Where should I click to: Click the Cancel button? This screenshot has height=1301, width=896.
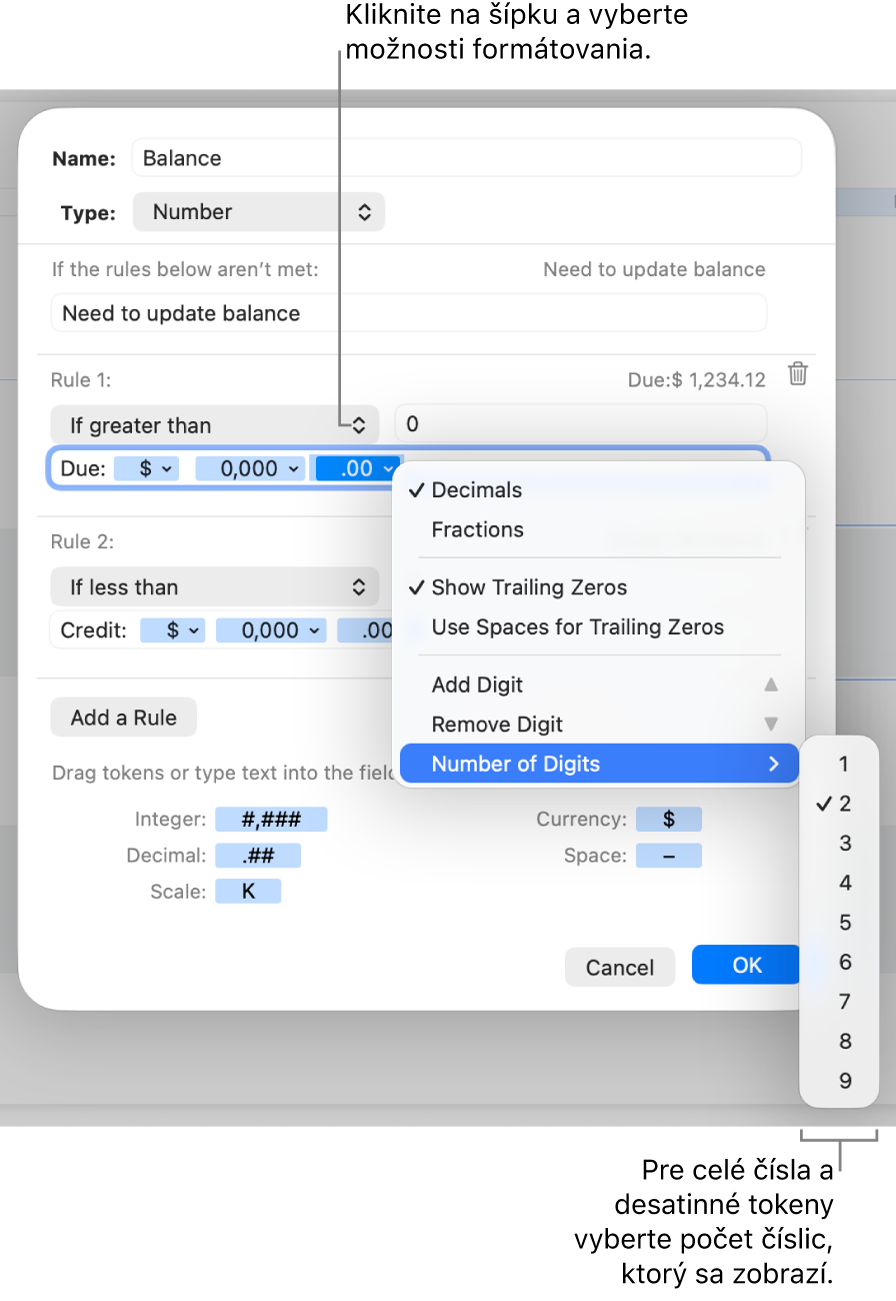click(620, 967)
